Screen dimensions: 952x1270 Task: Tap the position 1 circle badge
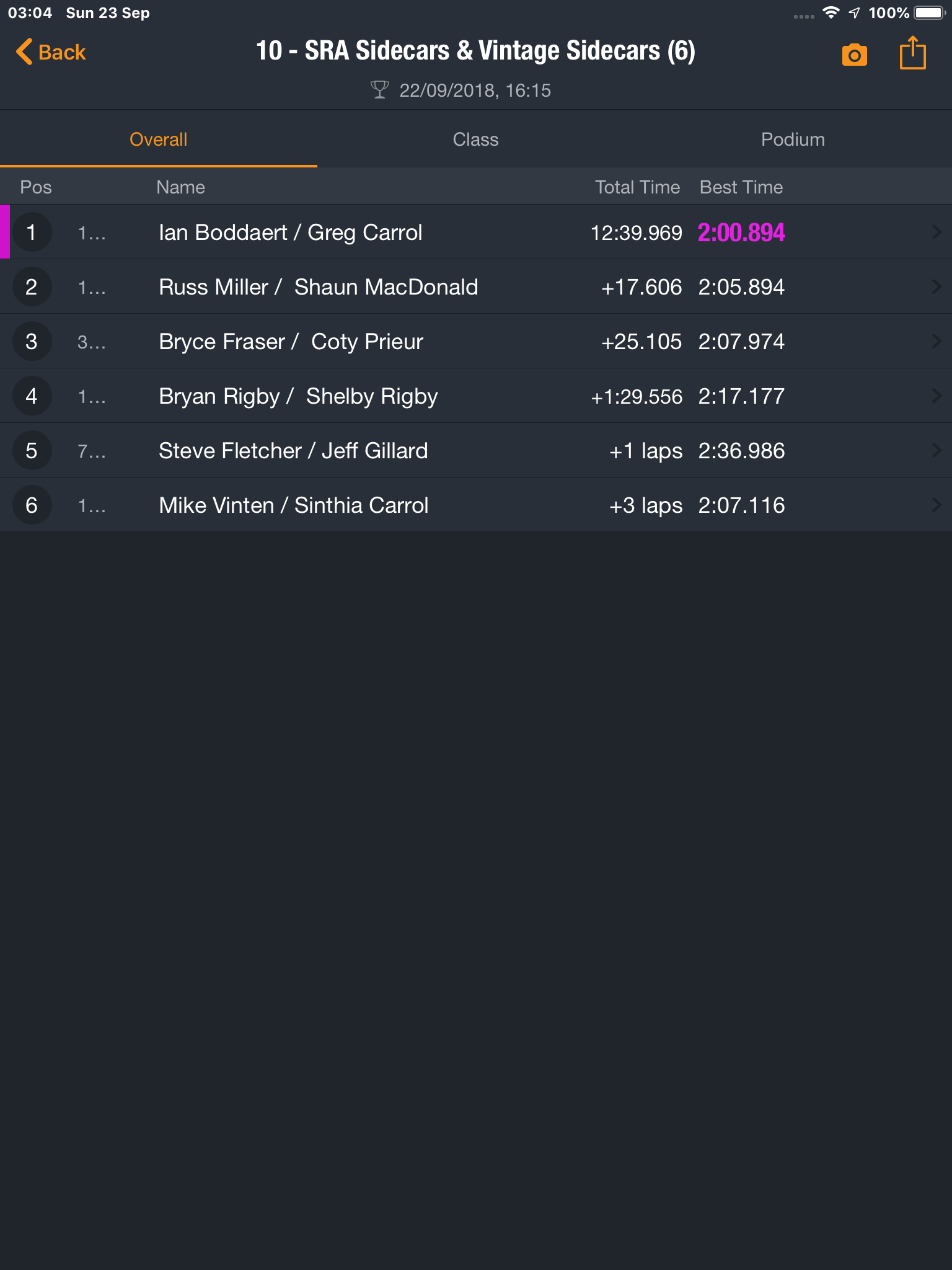click(32, 232)
